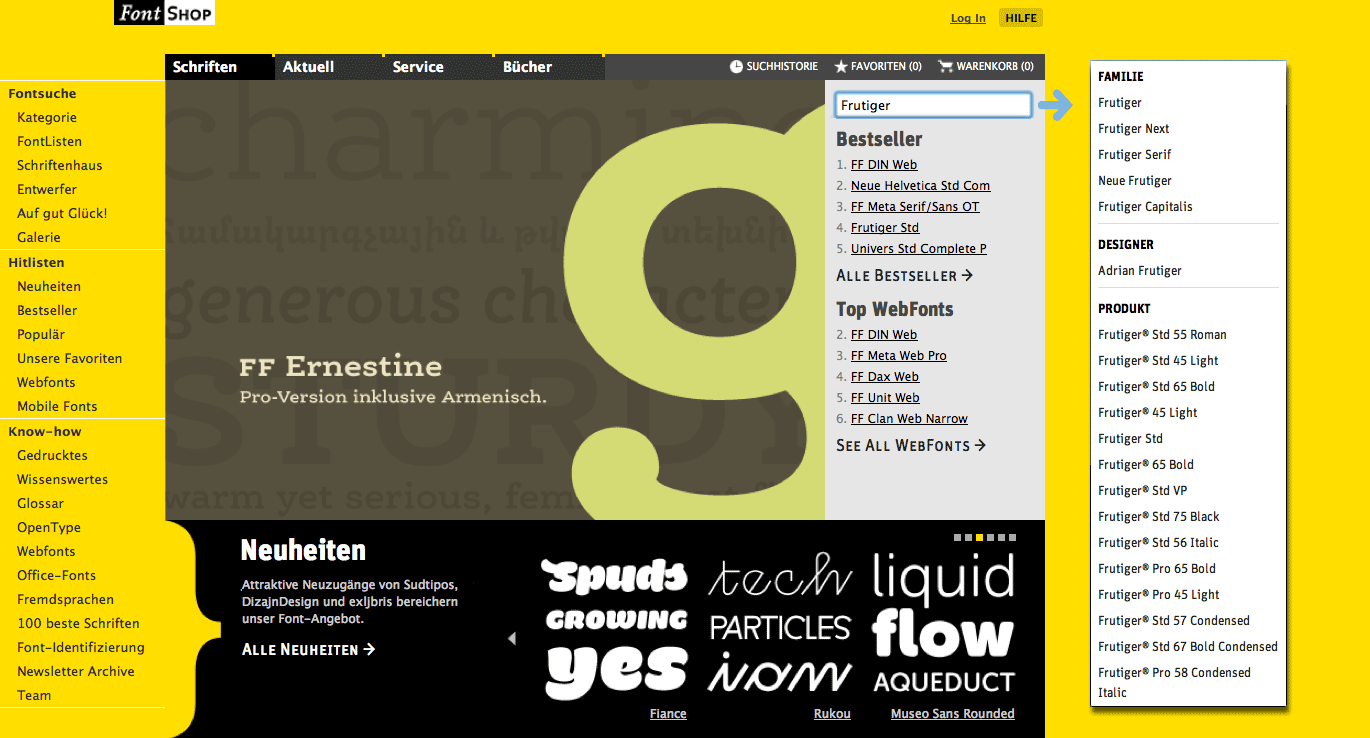The width and height of the screenshot is (1370, 738).
Task: Click the Log In link
Action: click(x=968, y=18)
